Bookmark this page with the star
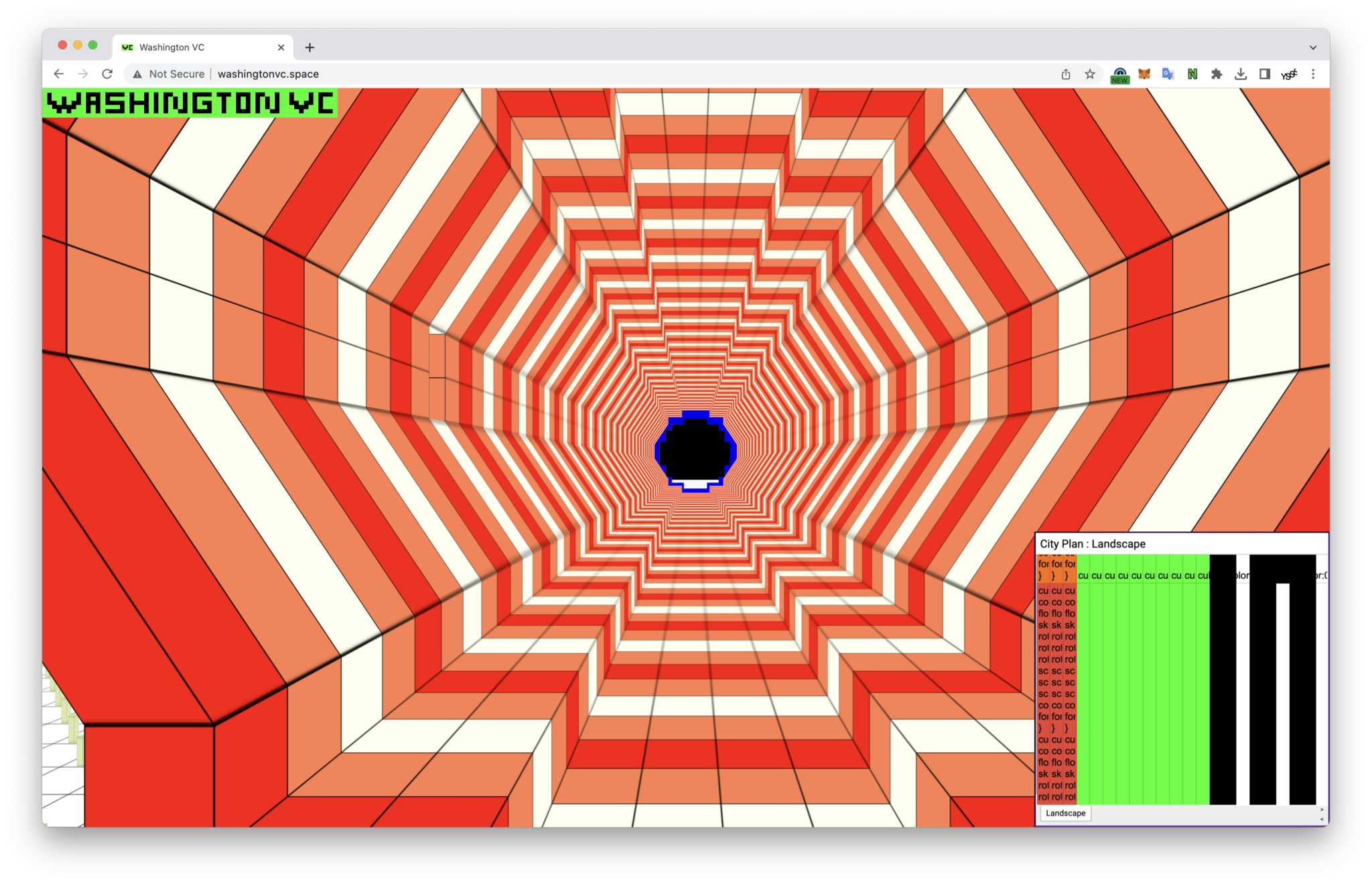The height and width of the screenshot is (883, 1372). (x=1090, y=74)
